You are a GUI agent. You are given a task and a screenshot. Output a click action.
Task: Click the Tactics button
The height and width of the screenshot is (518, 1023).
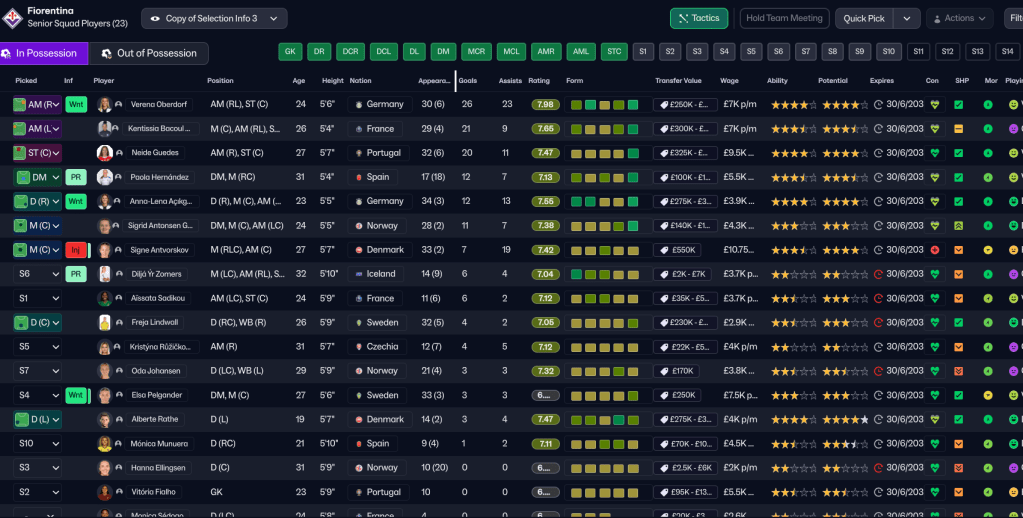tap(698, 18)
